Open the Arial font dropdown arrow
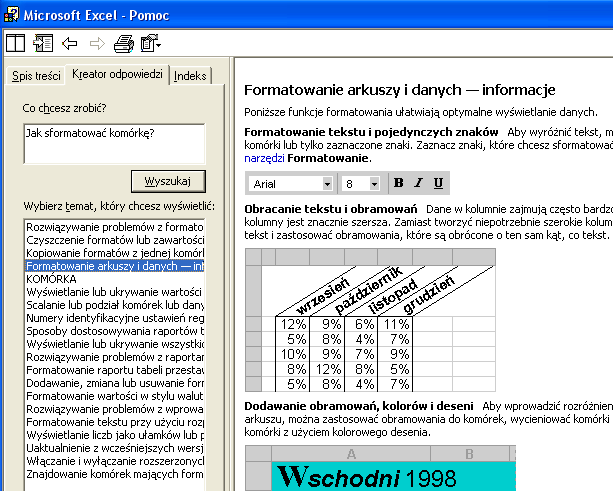Image resolution: width=613 pixels, height=491 pixels. [327, 183]
